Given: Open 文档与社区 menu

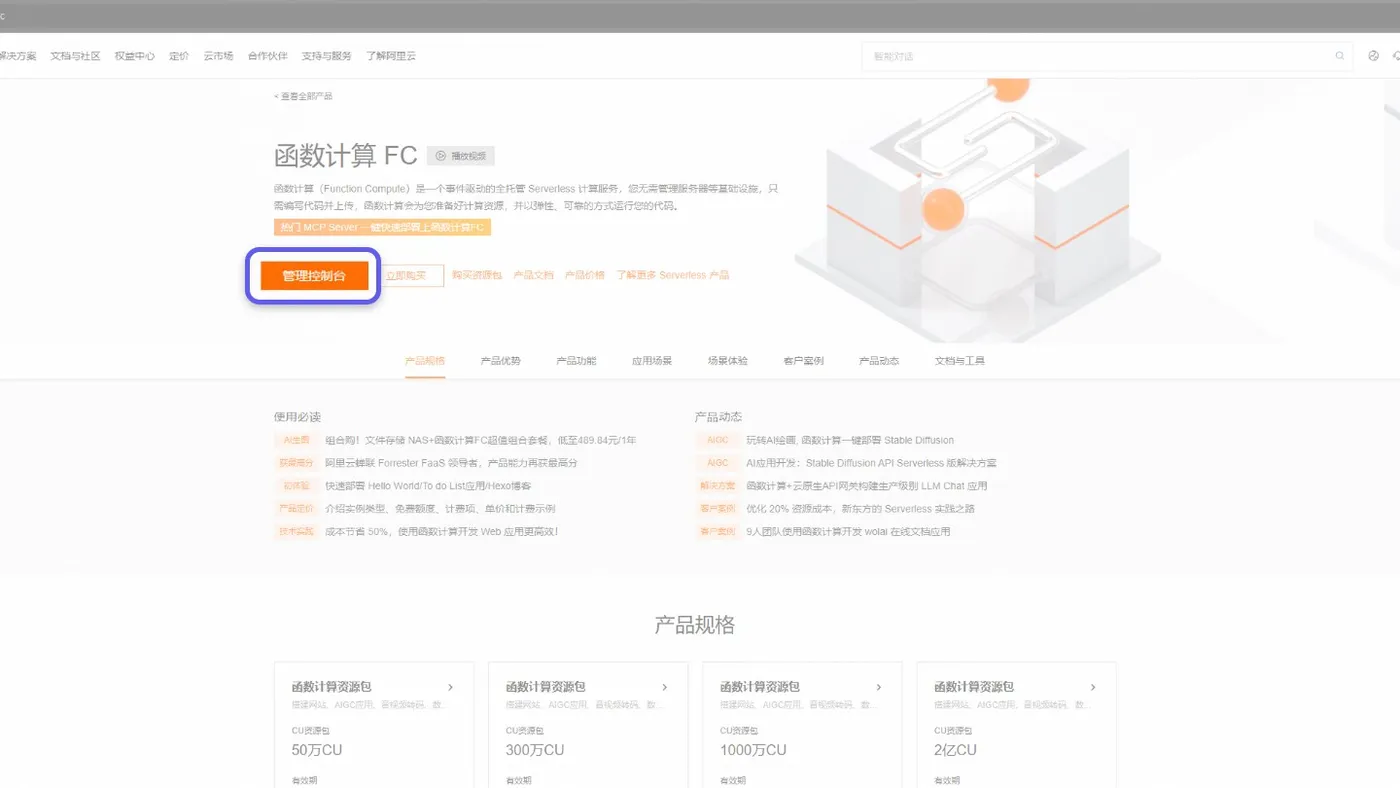Looking at the screenshot, I should tap(76, 56).
